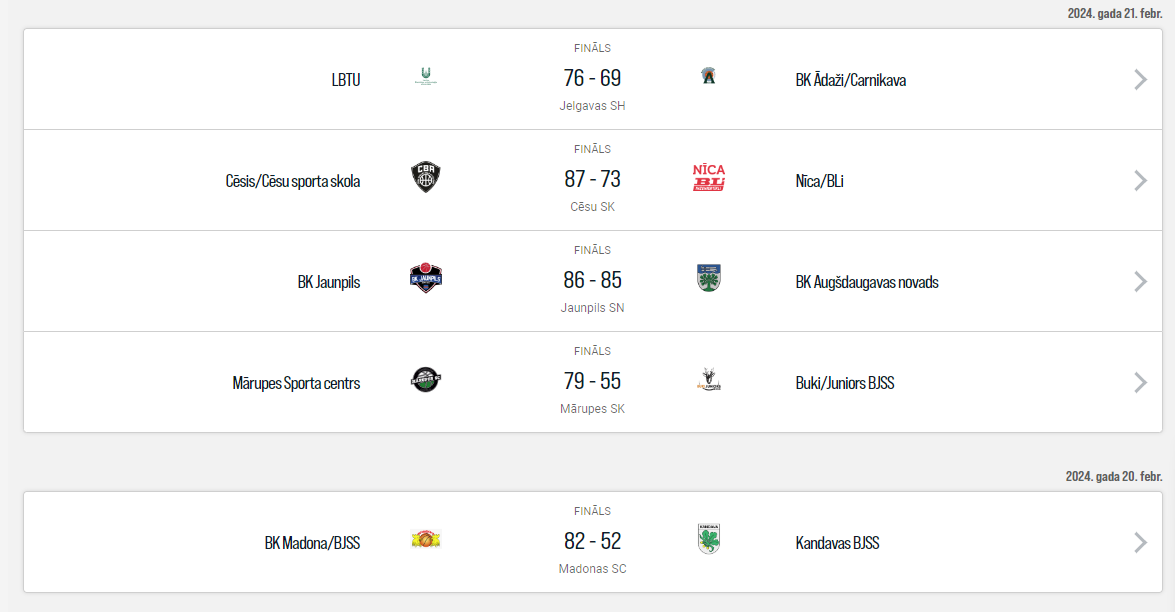Expand the Madona vs Kandavas game chevron

click(x=1140, y=543)
